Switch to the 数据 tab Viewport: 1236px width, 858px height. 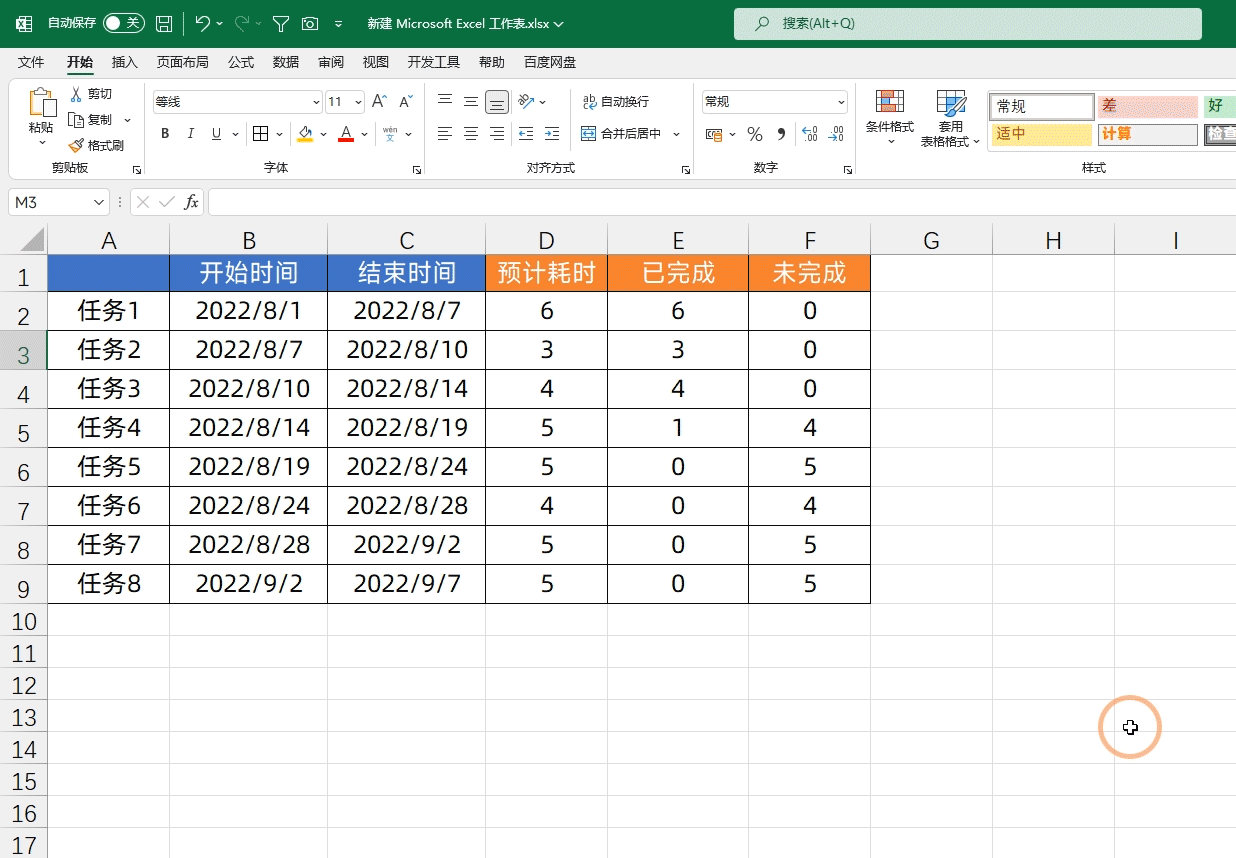pyautogui.click(x=286, y=62)
